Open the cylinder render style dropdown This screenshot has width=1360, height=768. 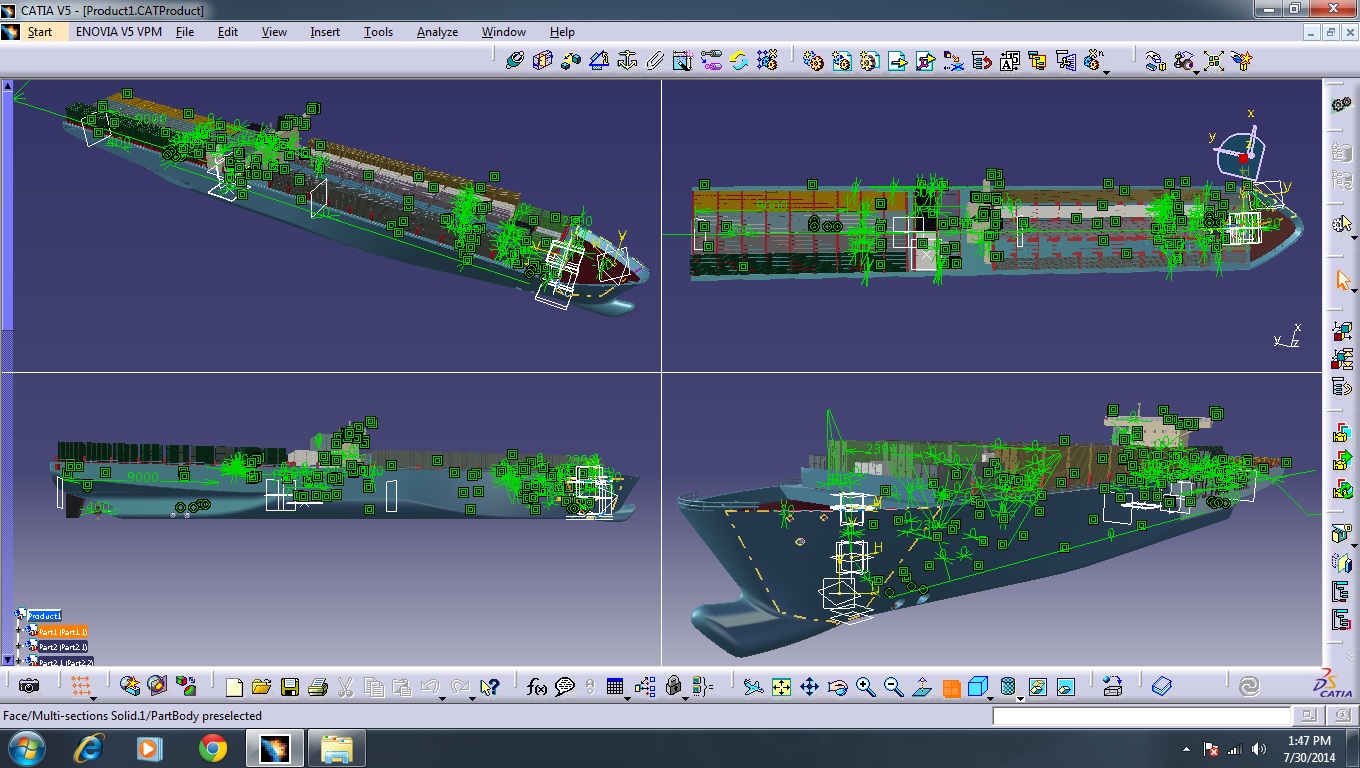[x=1020, y=697]
